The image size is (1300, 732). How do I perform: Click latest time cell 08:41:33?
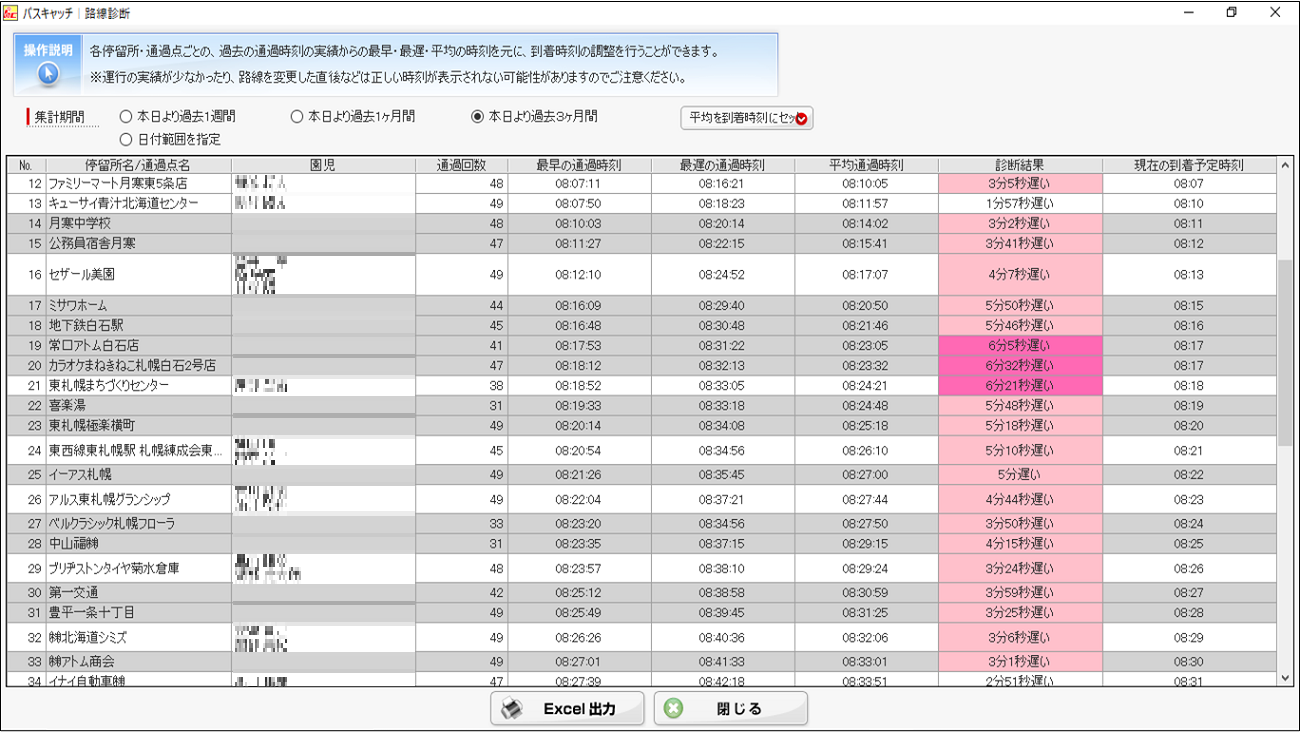point(722,662)
